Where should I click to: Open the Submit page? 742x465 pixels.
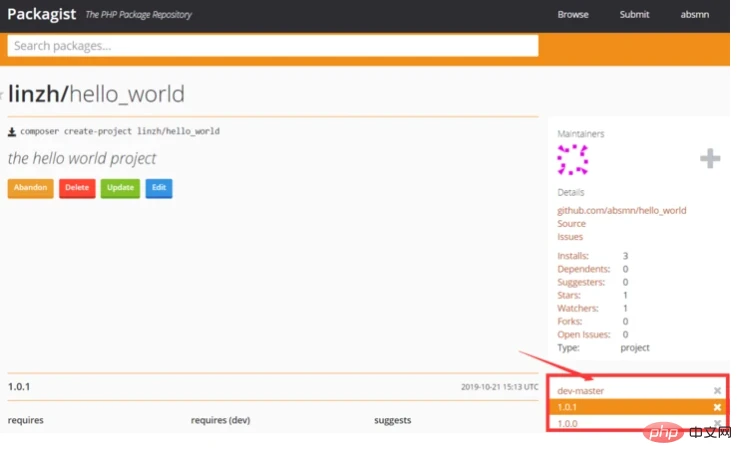(634, 15)
